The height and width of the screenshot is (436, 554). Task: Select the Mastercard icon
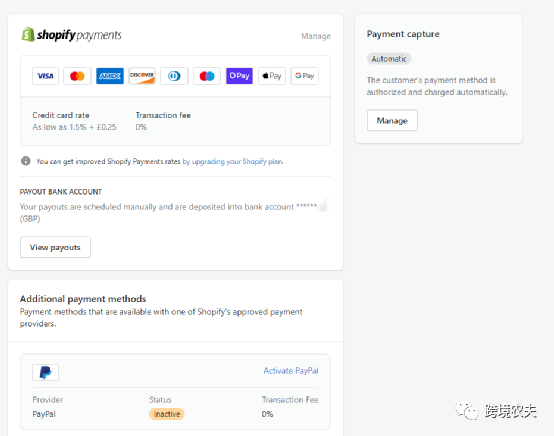[77, 76]
